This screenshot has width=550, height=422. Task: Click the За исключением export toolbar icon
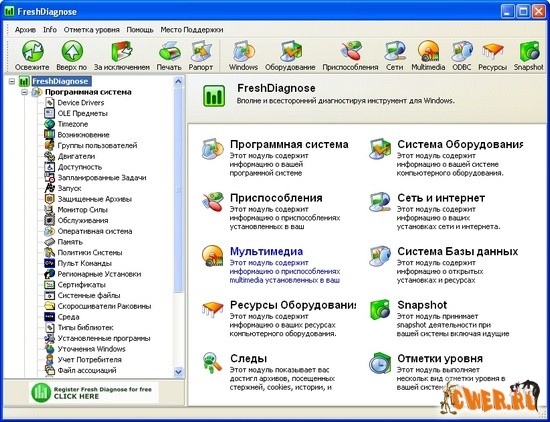pos(122,51)
